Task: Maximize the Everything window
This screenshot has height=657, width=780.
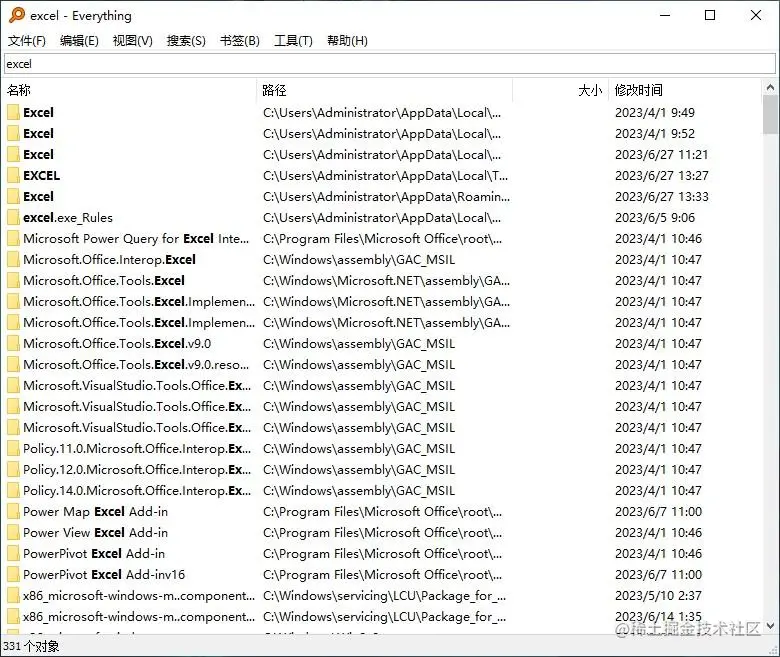Action: [x=710, y=15]
